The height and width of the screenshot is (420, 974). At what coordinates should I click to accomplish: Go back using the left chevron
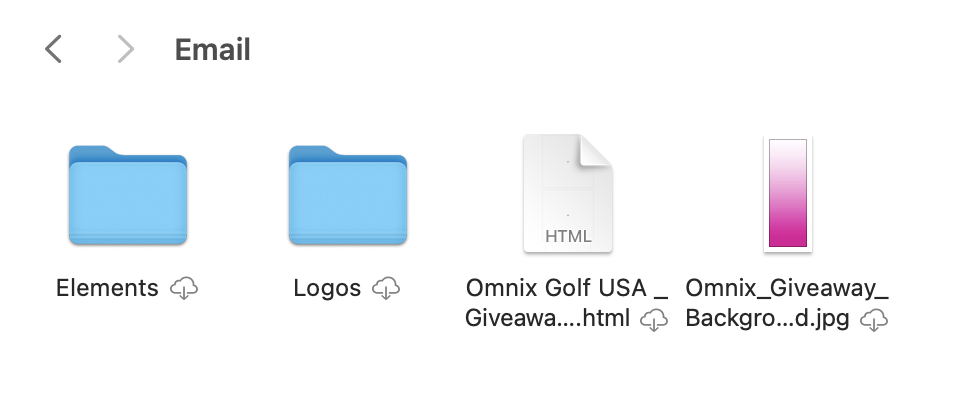[53, 49]
